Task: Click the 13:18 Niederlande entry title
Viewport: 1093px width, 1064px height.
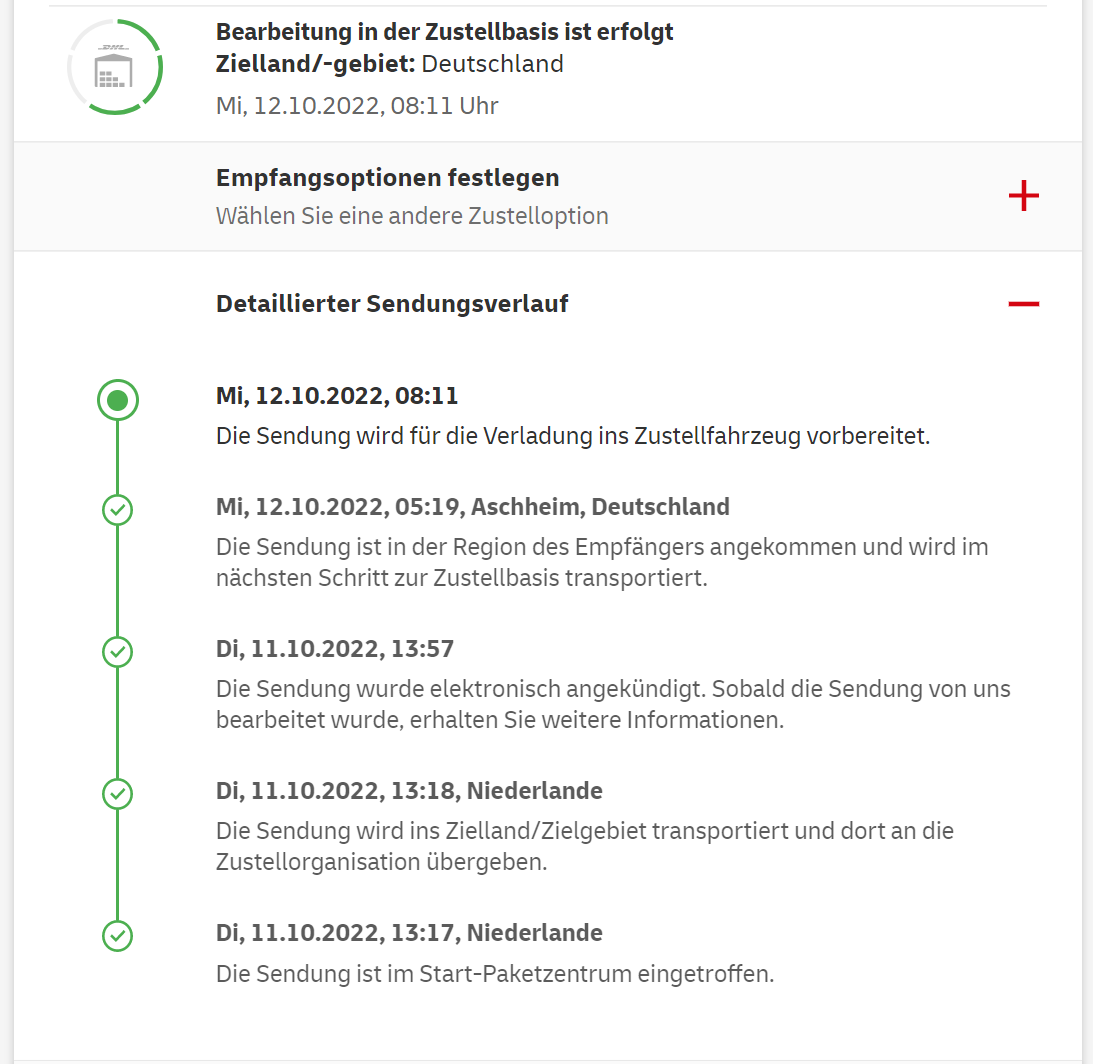Action: (409, 791)
